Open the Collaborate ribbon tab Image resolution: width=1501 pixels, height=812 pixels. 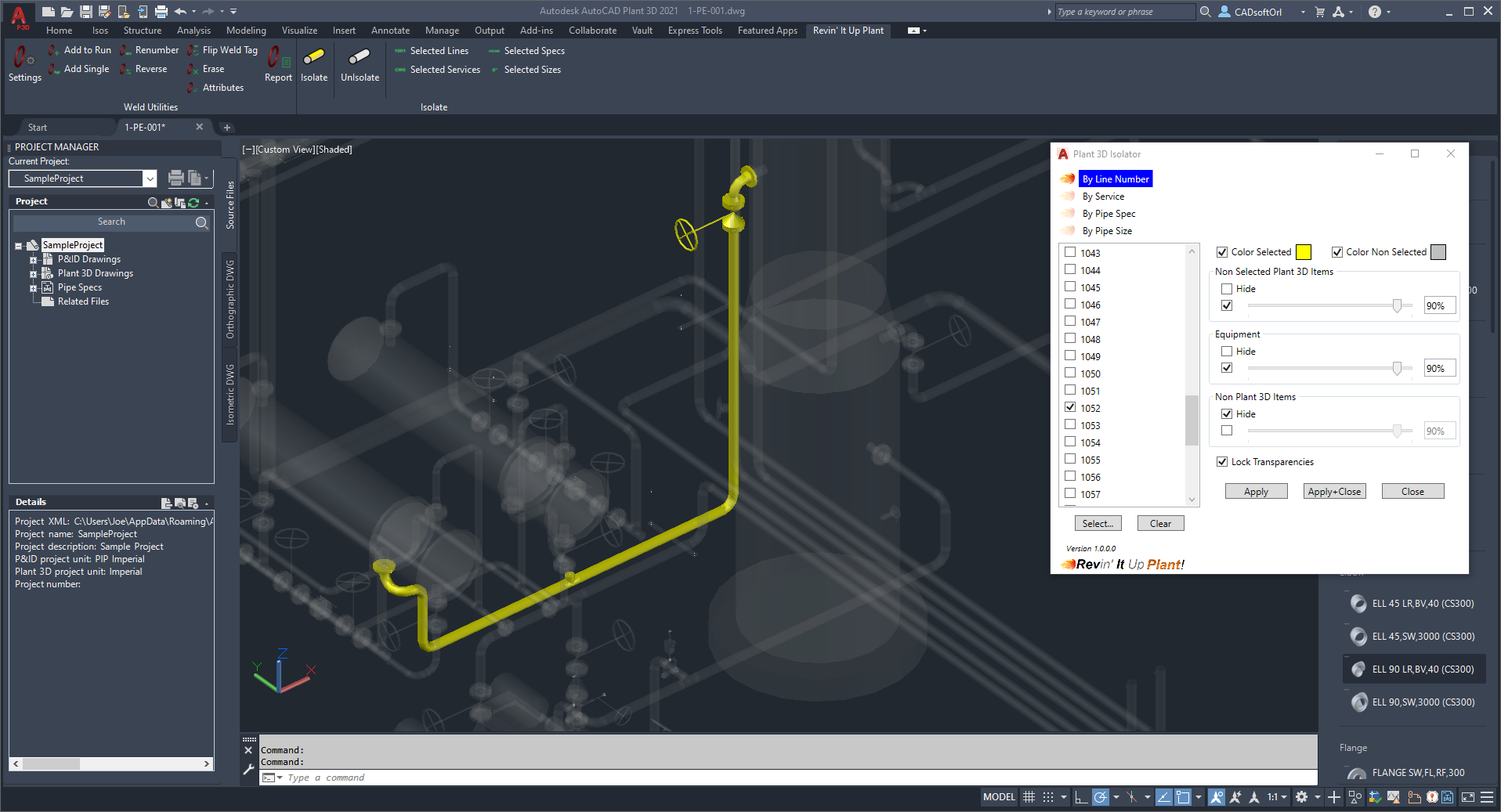coord(592,31)
